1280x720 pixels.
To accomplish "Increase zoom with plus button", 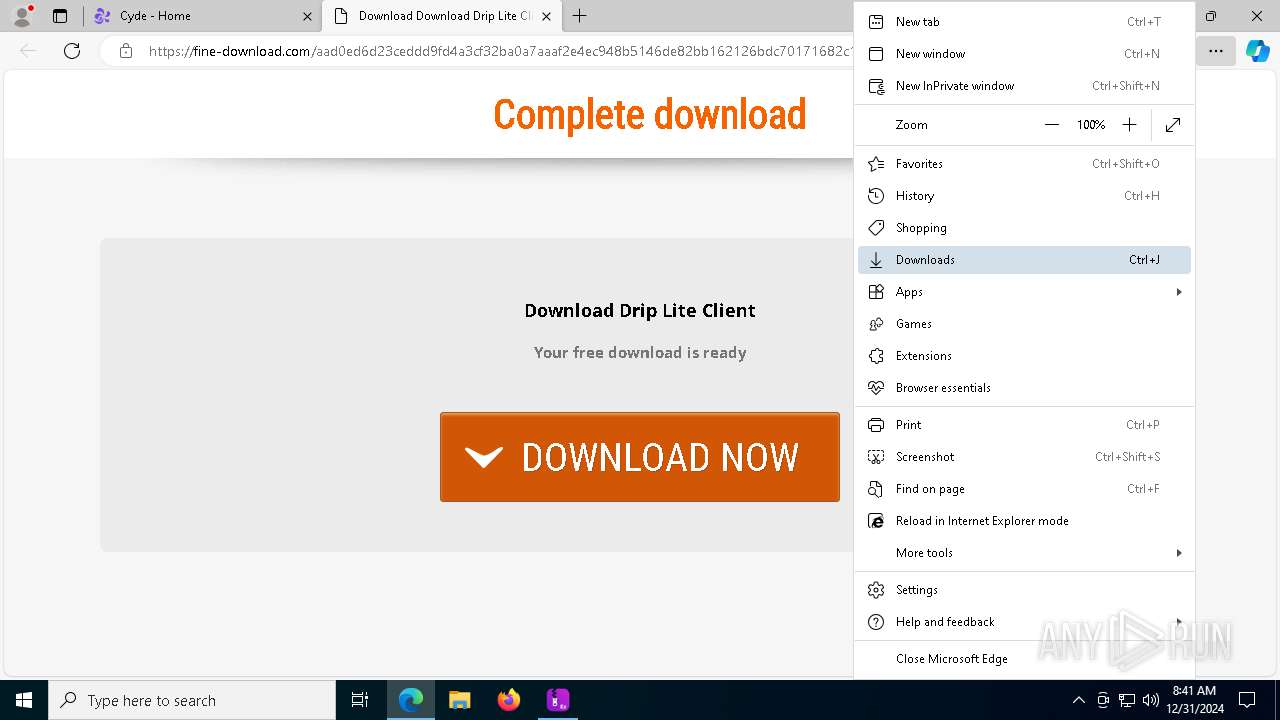I will (x=1129, y=125).
